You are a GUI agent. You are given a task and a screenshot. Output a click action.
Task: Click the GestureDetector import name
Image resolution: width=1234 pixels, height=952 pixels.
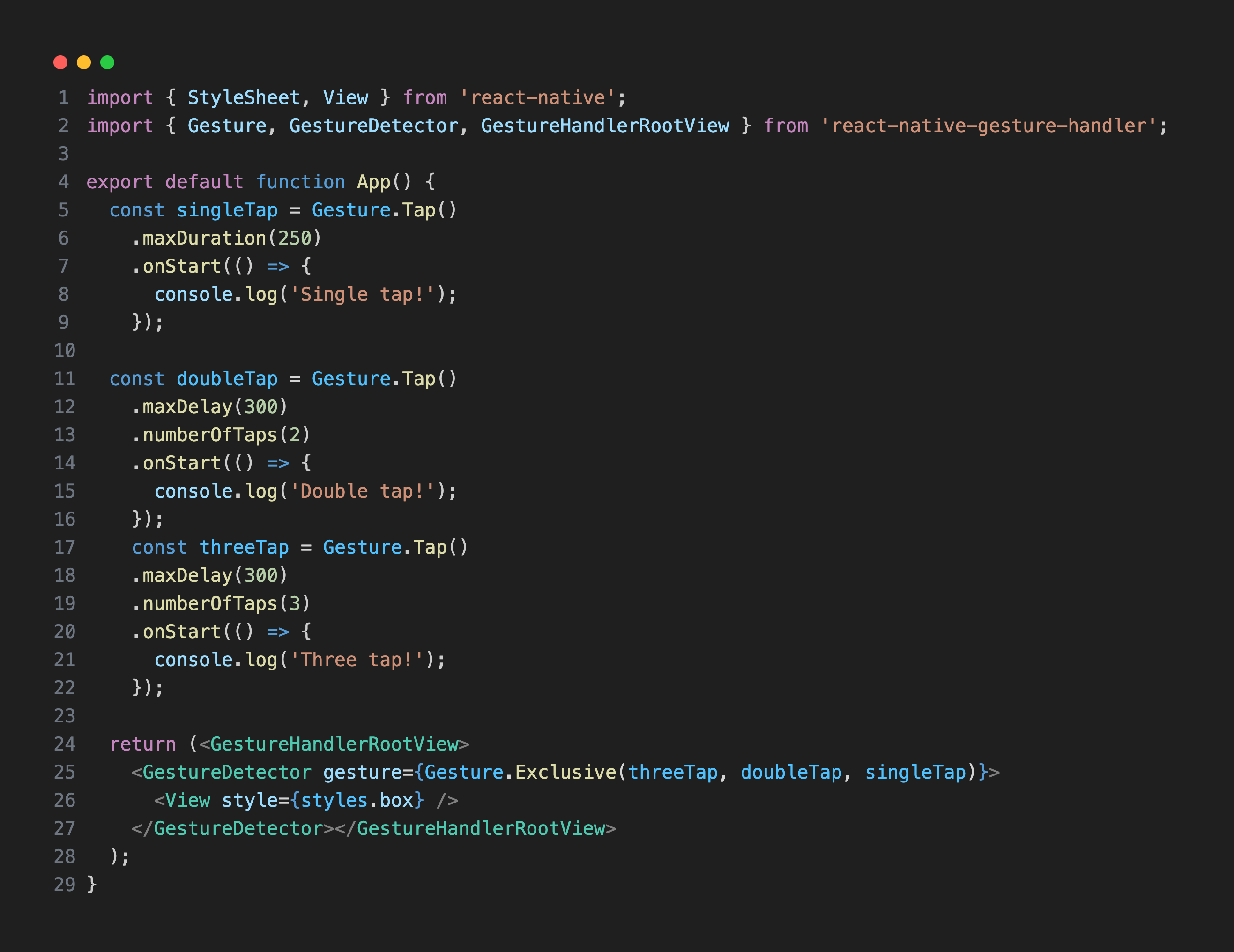pyautogui.click(x=375, y=126)
